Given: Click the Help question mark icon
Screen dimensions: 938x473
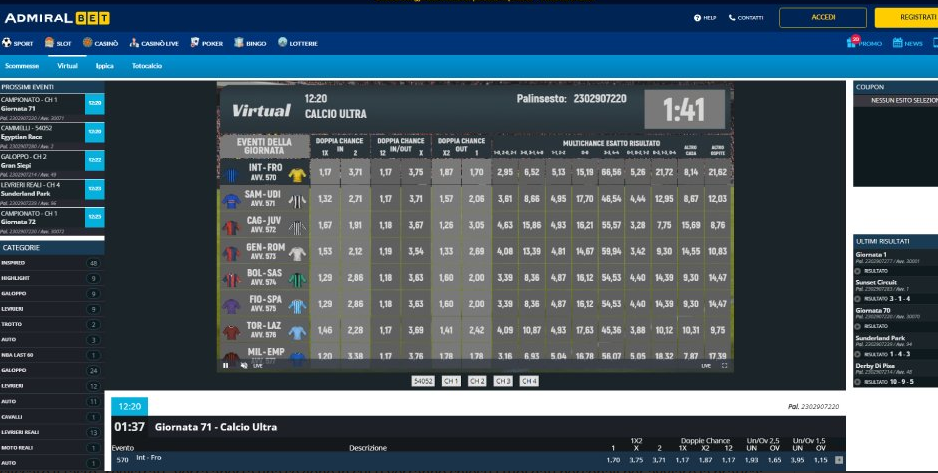Looking at the screenshot, I should pyautogui.click(x=697, y=18).
